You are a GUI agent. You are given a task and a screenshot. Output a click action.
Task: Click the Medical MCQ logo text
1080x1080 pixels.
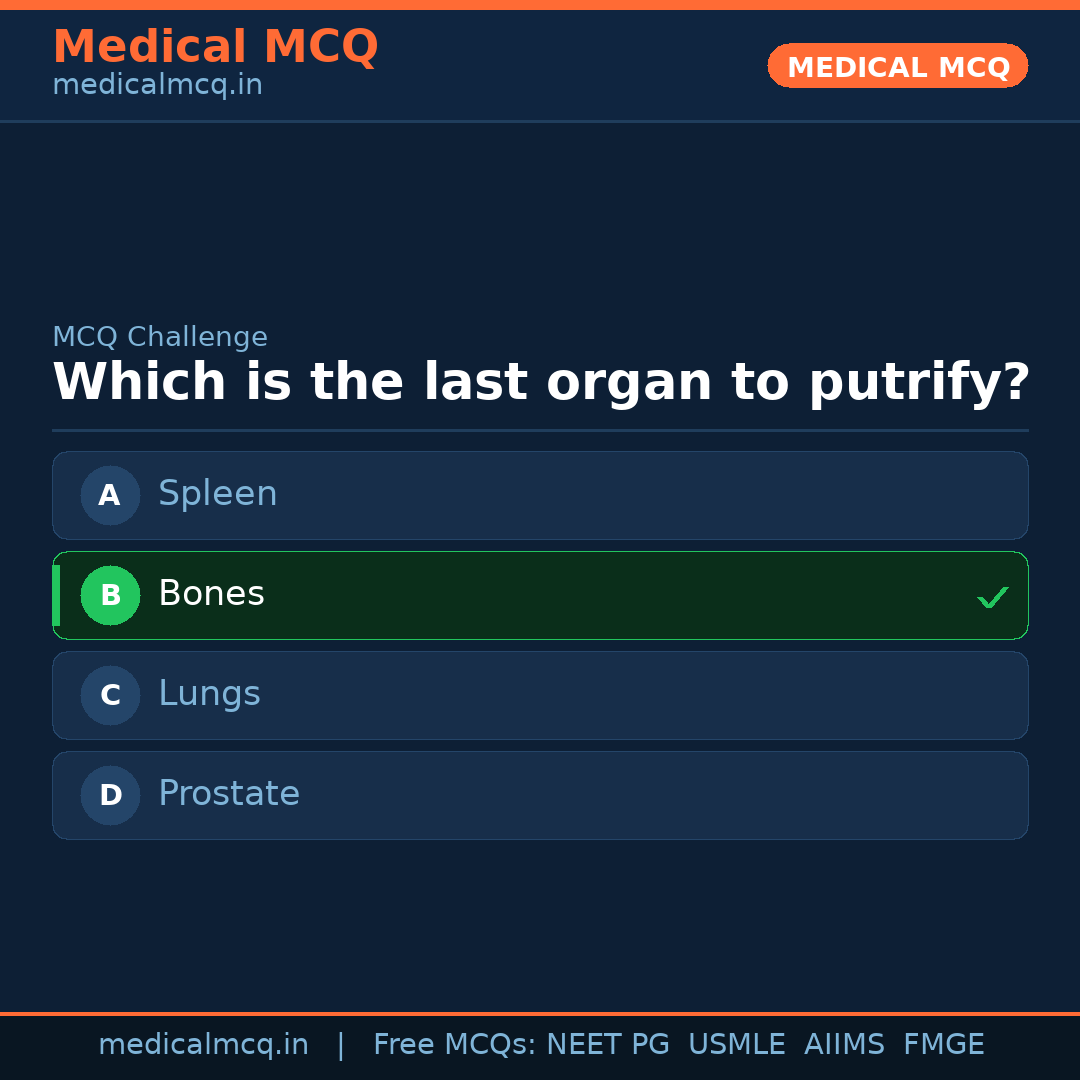(215, 46)
